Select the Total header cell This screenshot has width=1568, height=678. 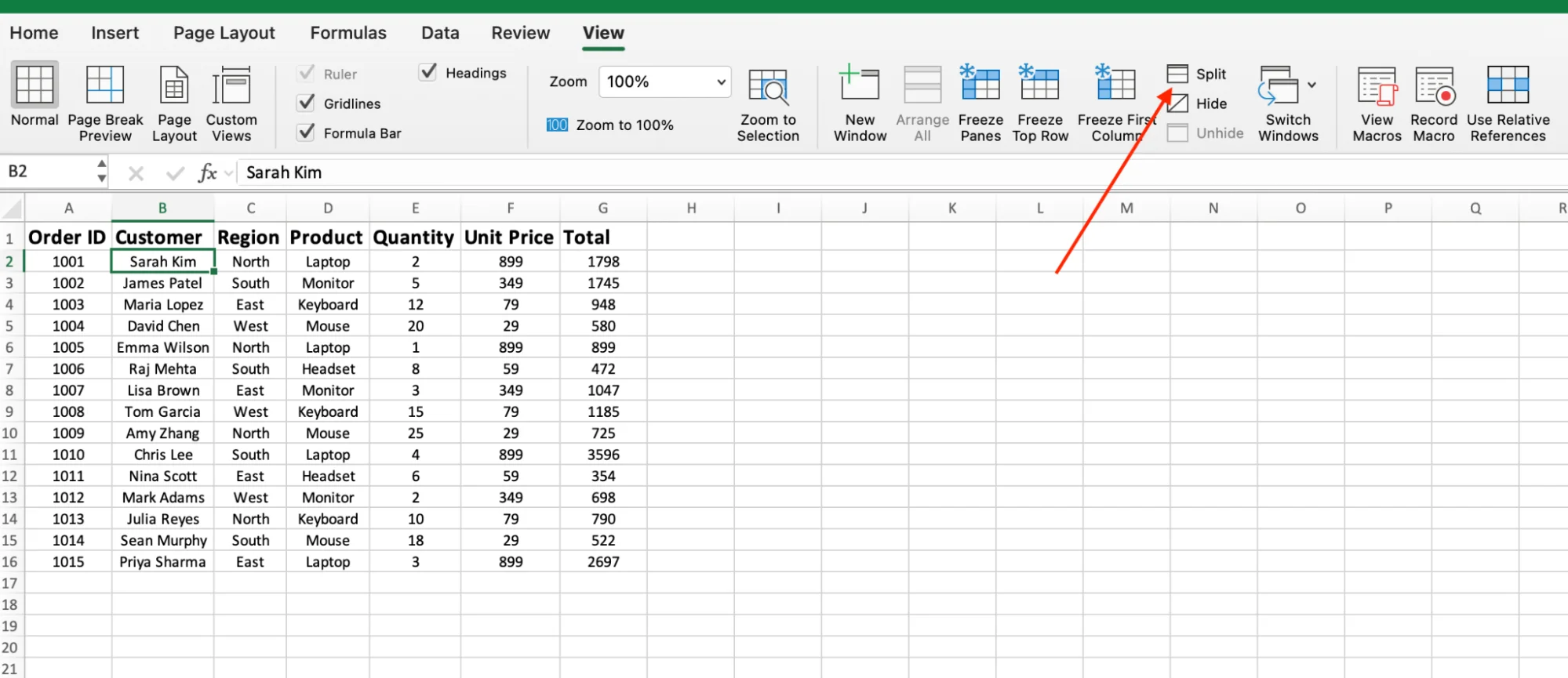[603, 237]
